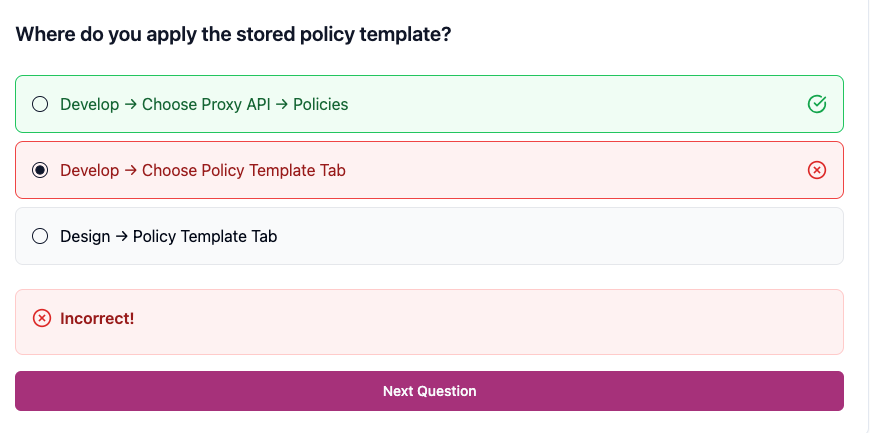Click the first arrow after "Develop" in green option
Viewport: 870px width, 433px height.
130,105
